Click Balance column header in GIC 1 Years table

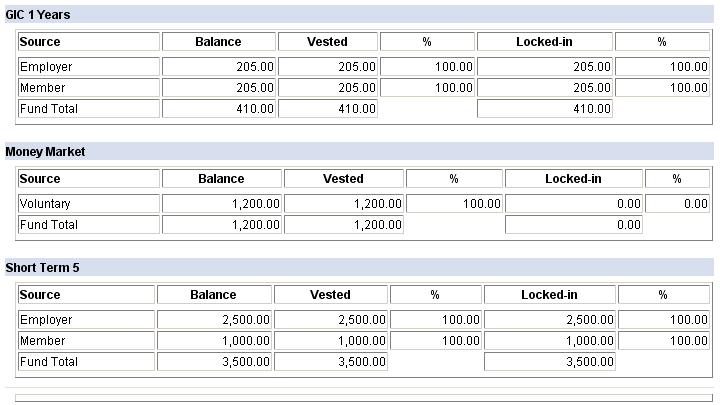219,42
